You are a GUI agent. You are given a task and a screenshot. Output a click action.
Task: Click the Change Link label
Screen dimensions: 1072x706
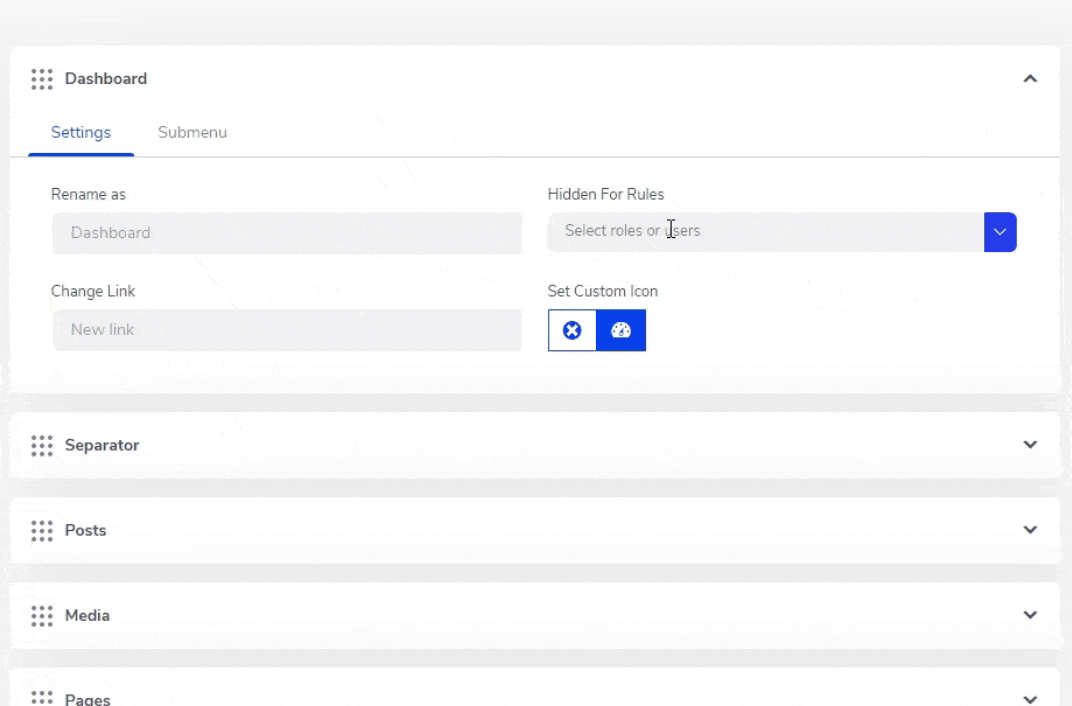tap(93, 291)
